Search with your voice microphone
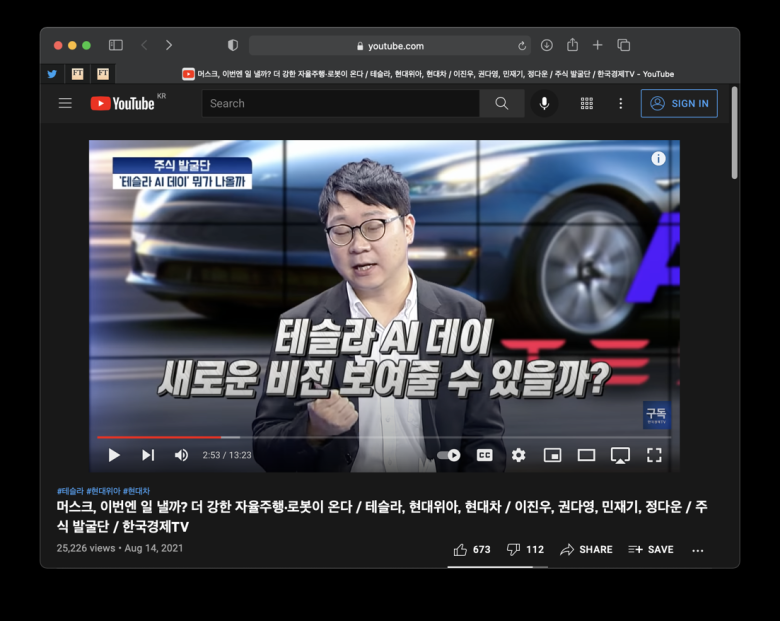Screen dimensions: 780x621 544,104
